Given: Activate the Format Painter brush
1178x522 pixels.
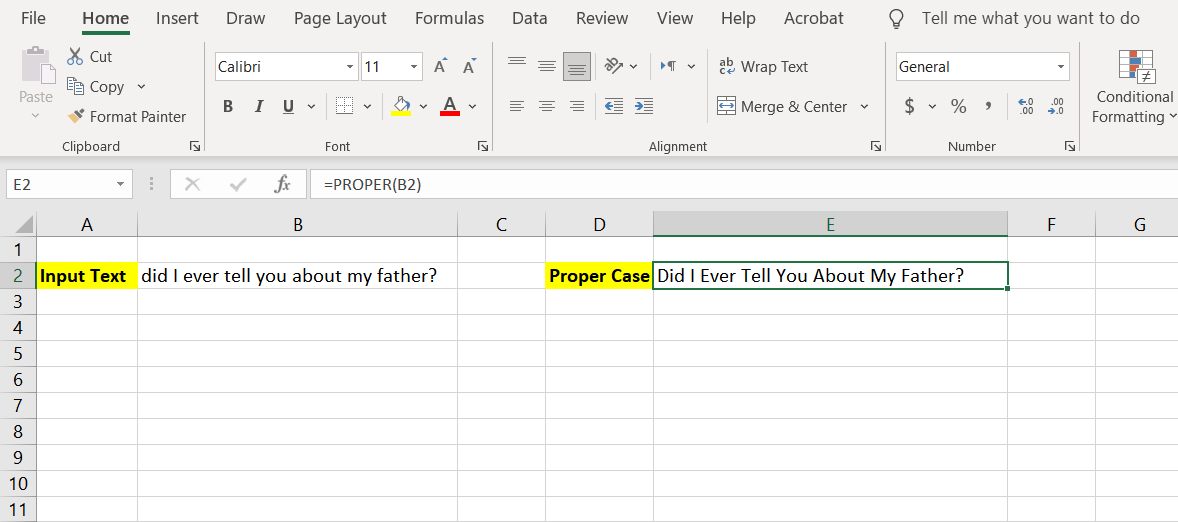Looking at the screenshot, I should [x=75, y=116].
